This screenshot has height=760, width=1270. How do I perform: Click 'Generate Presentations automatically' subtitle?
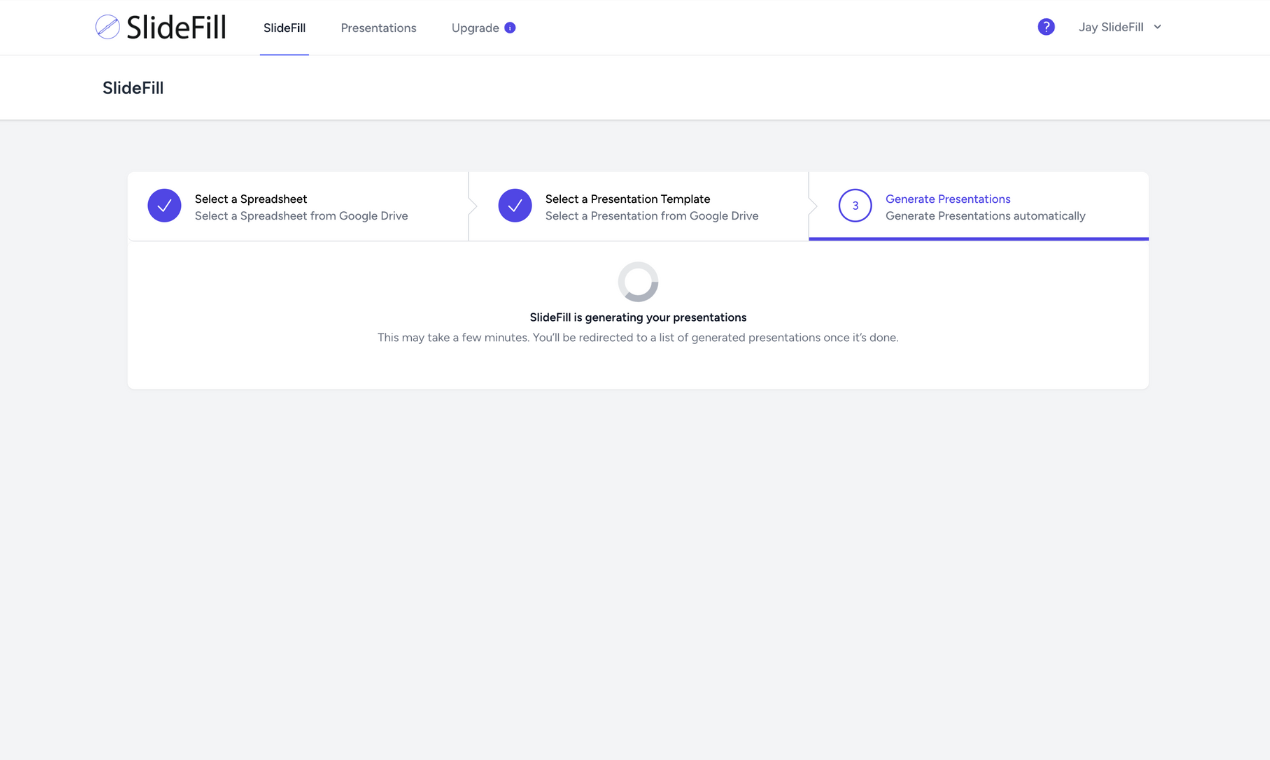pos(985,216)
